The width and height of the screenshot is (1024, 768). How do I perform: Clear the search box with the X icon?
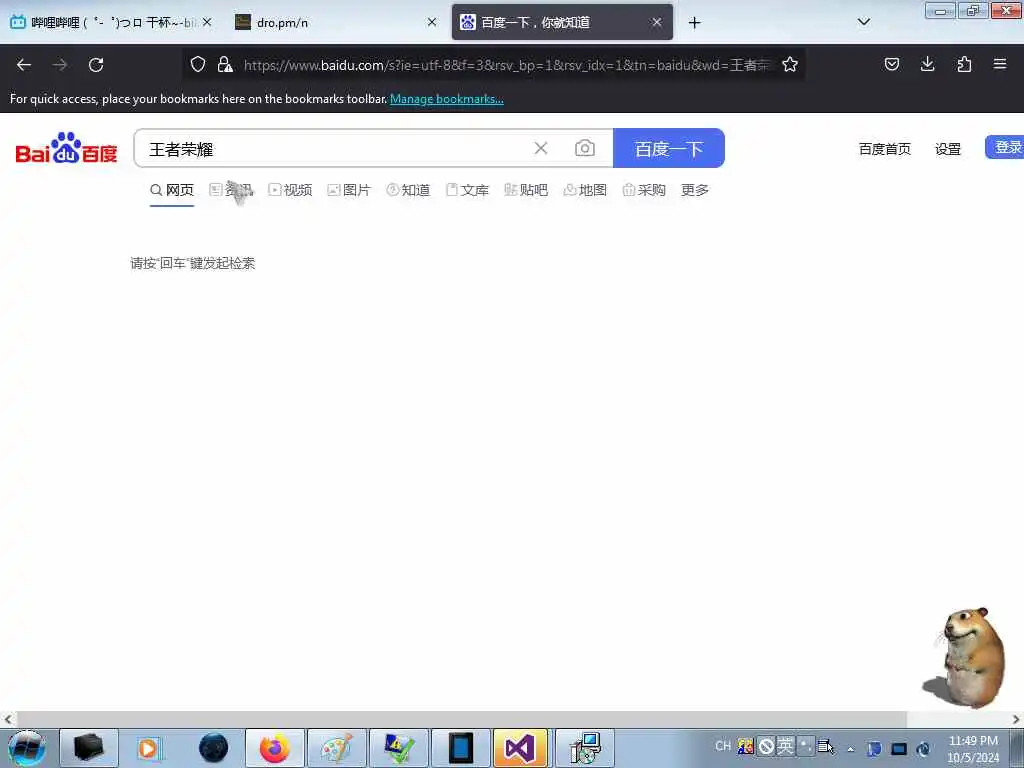pyautogui.click(x=541, y=148)
